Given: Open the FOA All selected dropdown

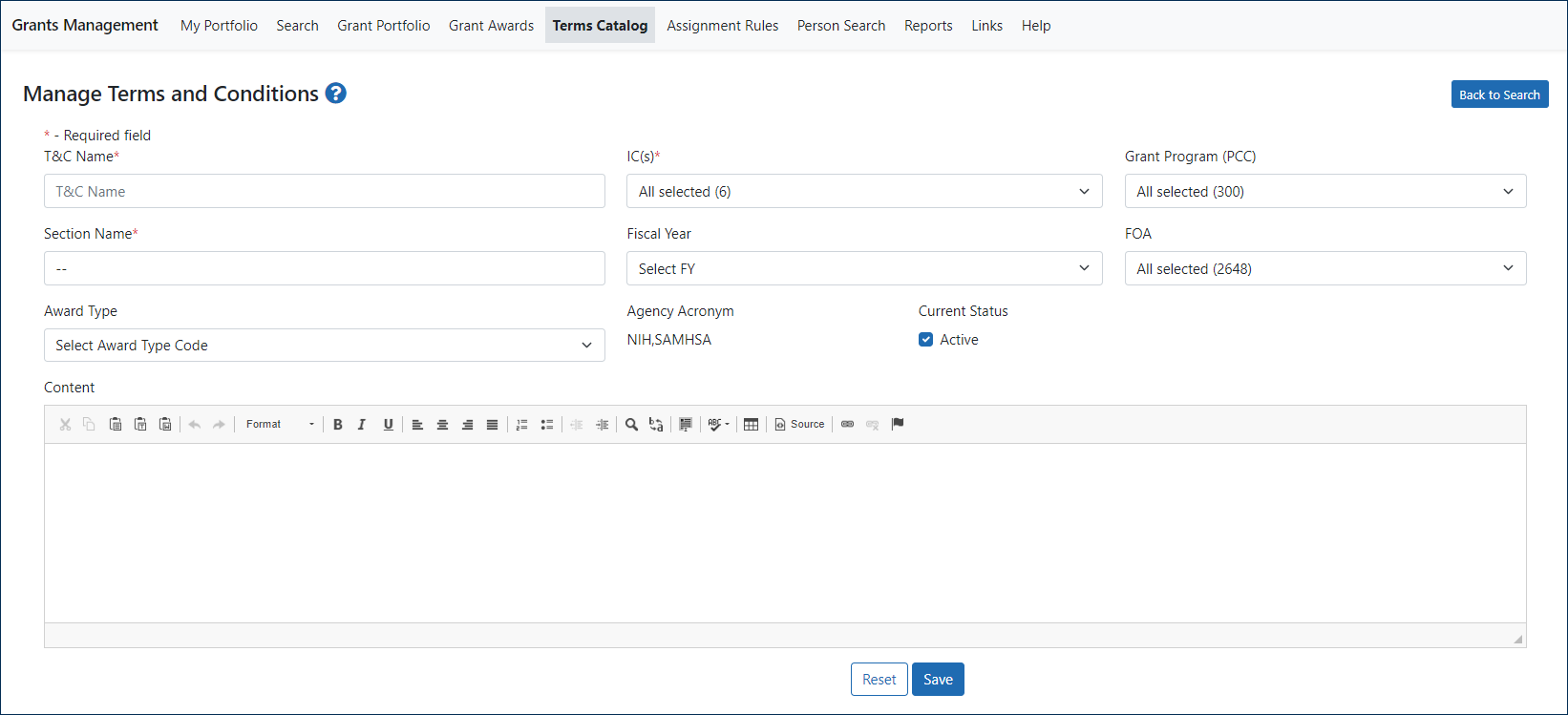Looking at the screenshot, I should pos(1325,268).
